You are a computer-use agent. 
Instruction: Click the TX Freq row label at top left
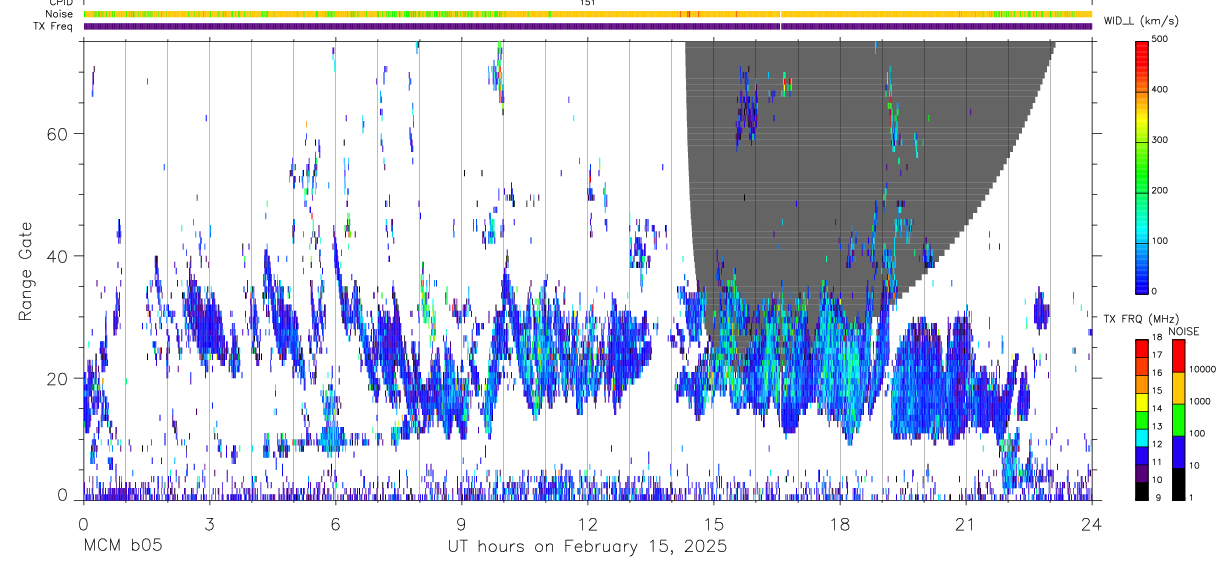tap(54, 26)
